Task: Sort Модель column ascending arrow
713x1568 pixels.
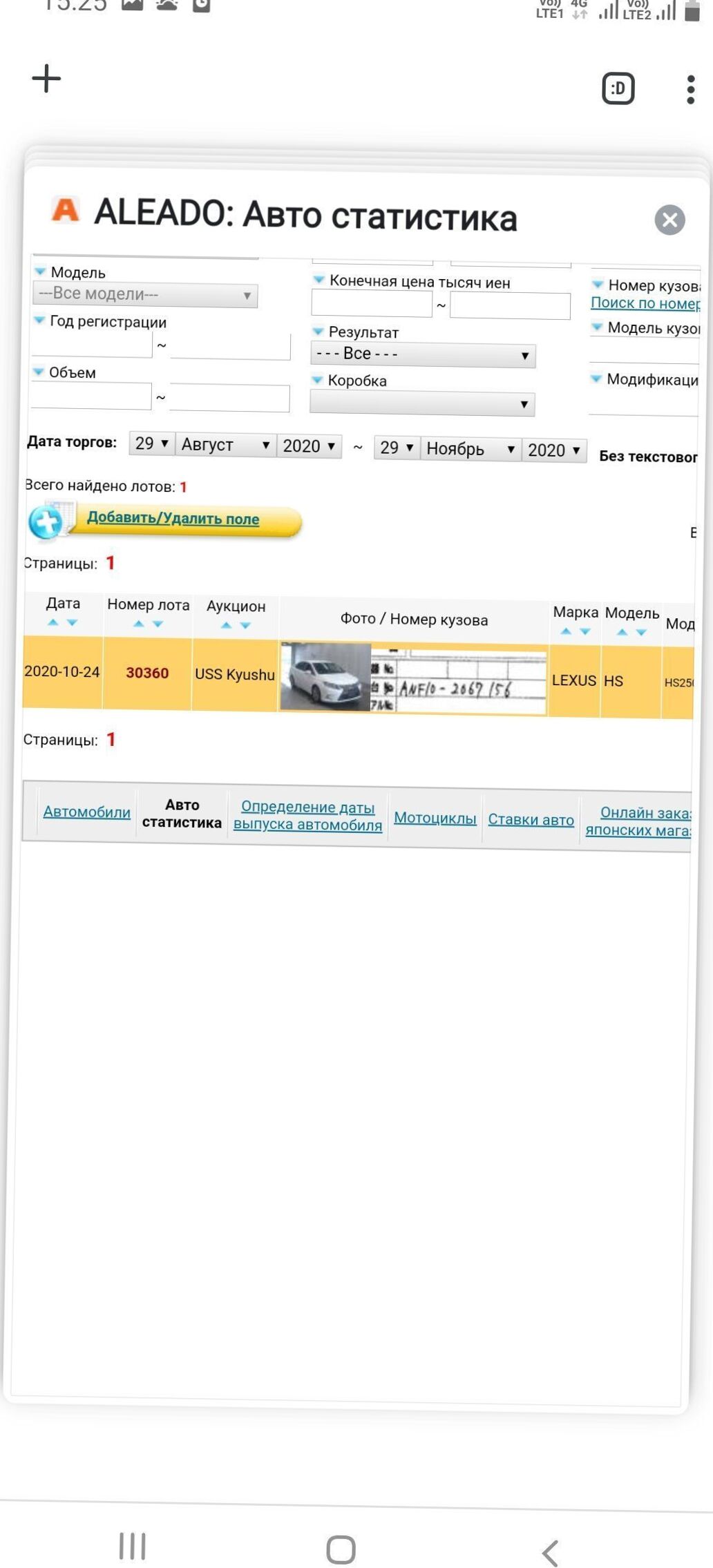Action: point(622,632)
